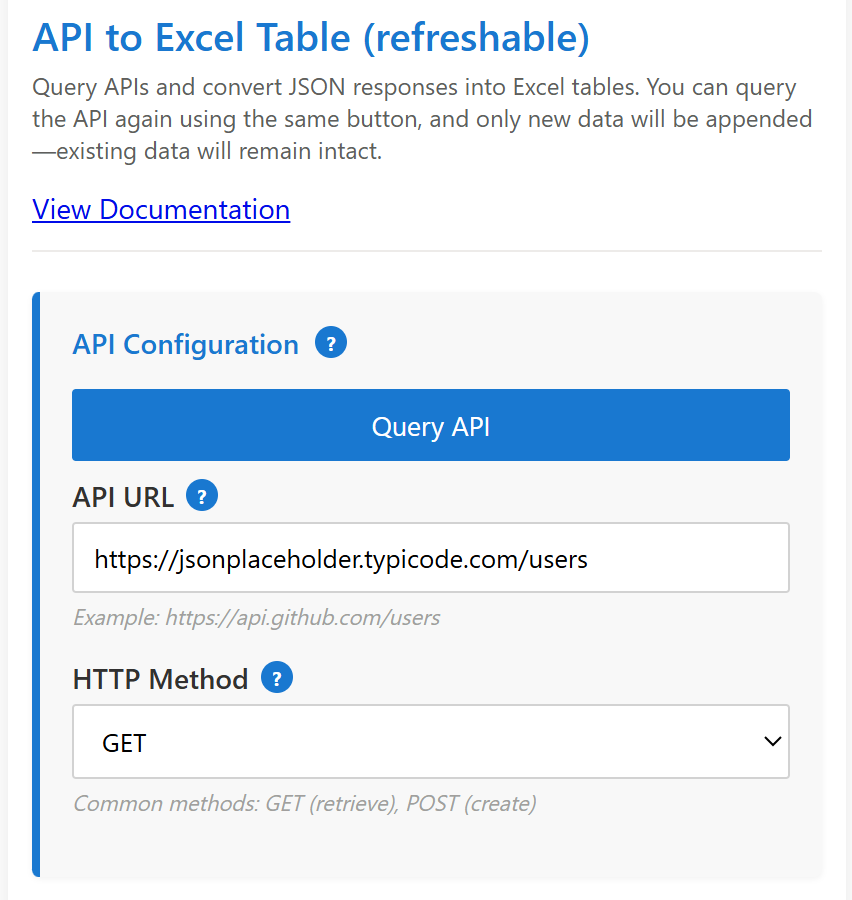The height and width of the screenshot is (900, 852).
Task: Click the HTTP Method label
Action: pos(160,679)
